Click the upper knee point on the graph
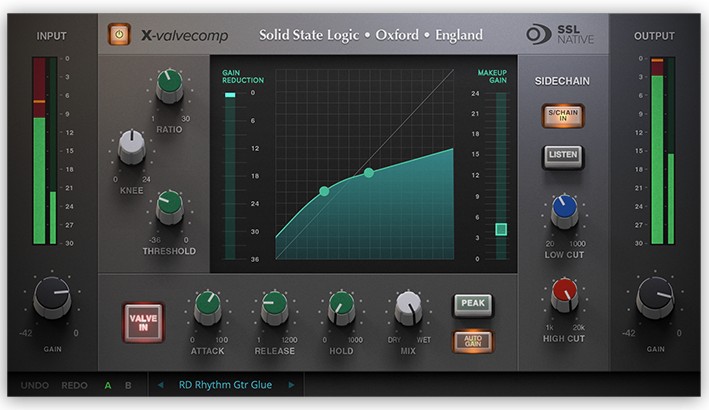This screenshot has height=410, width=709. coord(369,172)
